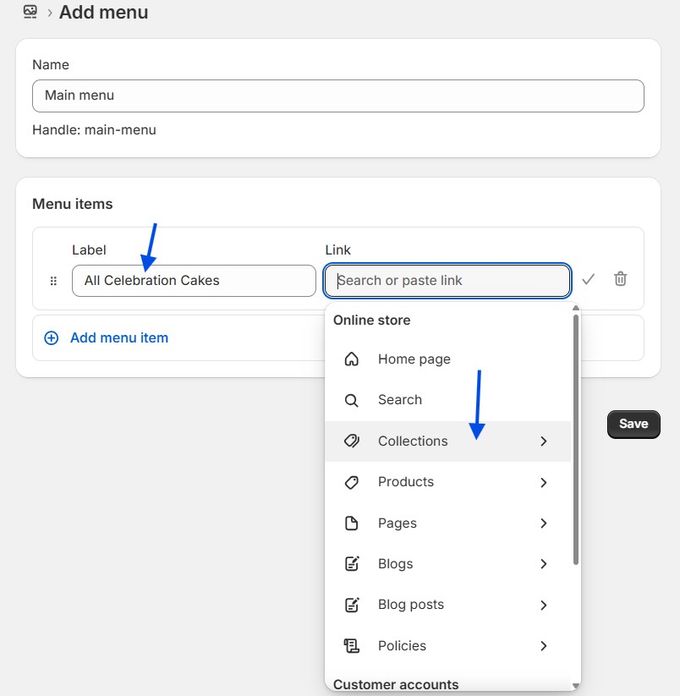680x696 pixels.
Task: Click into the Name field with Main menu
Action: pos(338,96)
